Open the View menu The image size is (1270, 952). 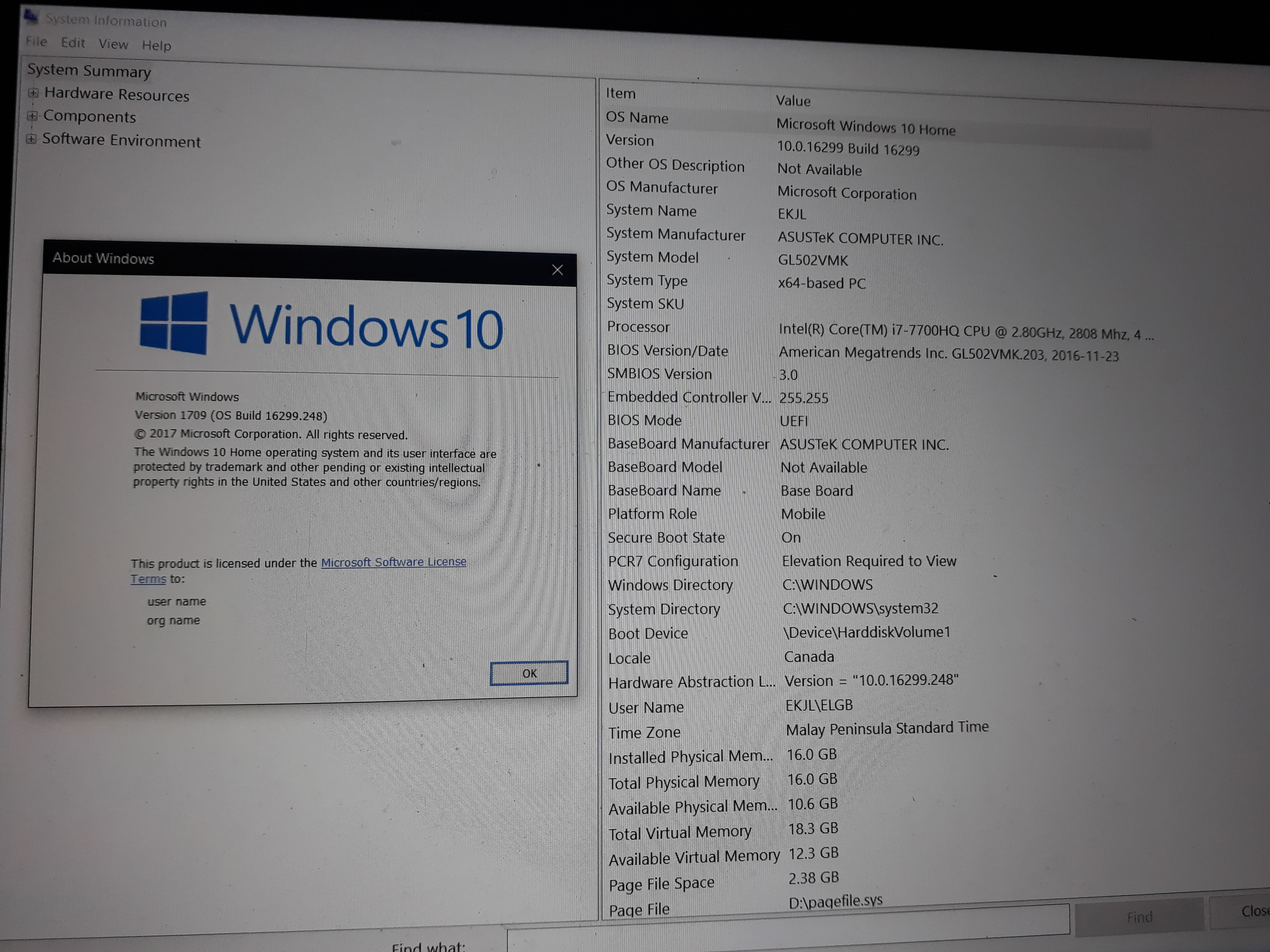pos(113,44)
